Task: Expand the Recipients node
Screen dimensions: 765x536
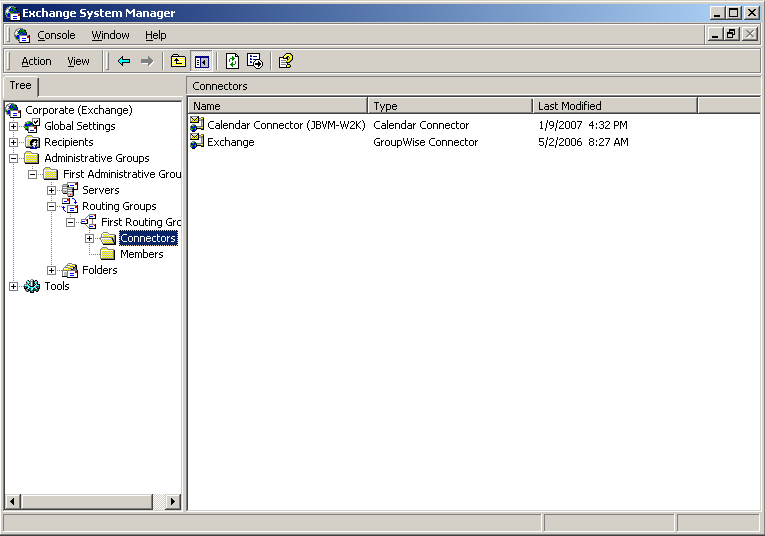Action: point(14,142)
